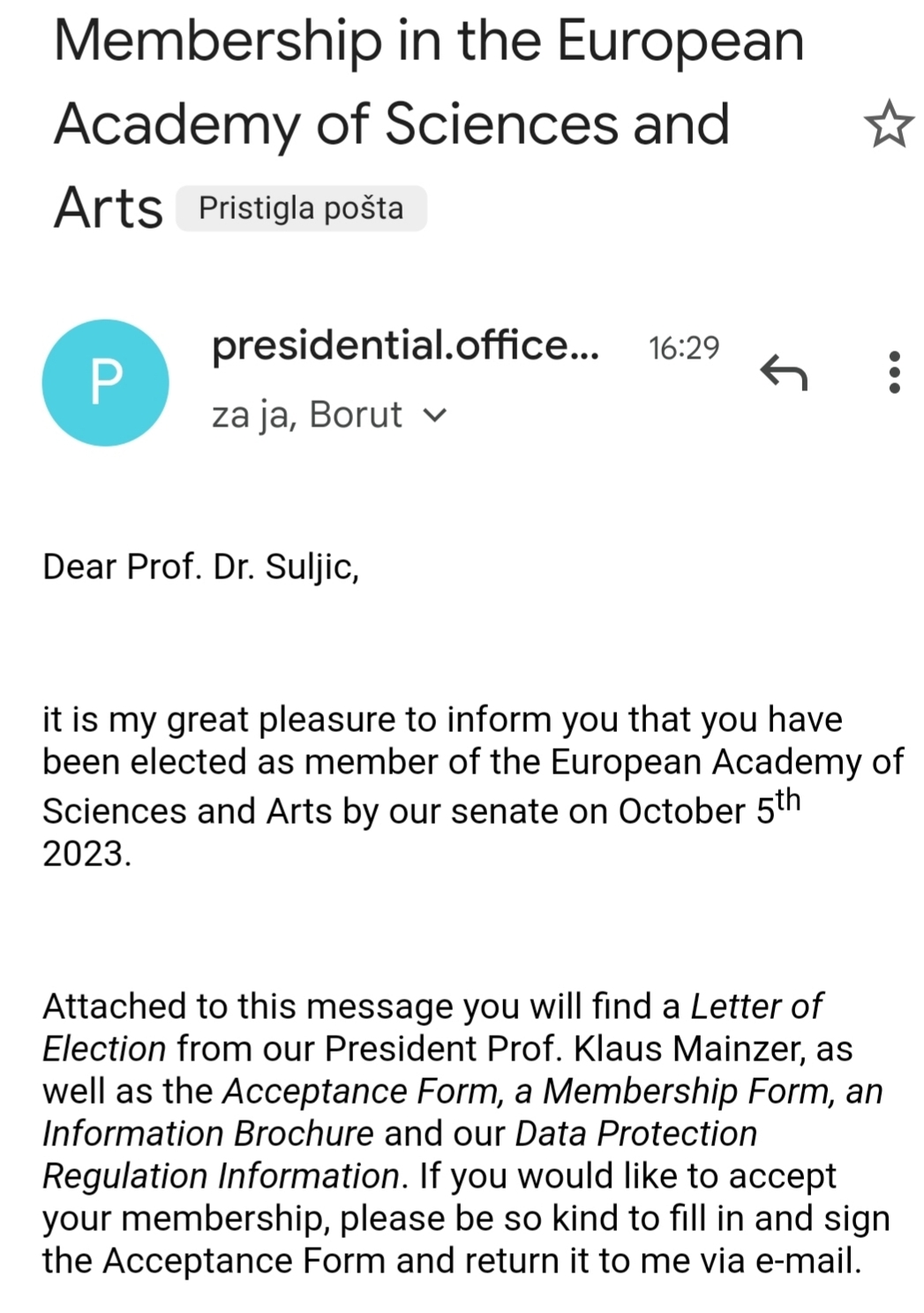Open sender presidential.office contact info
924x1313 pixels.
click(405, 345)
